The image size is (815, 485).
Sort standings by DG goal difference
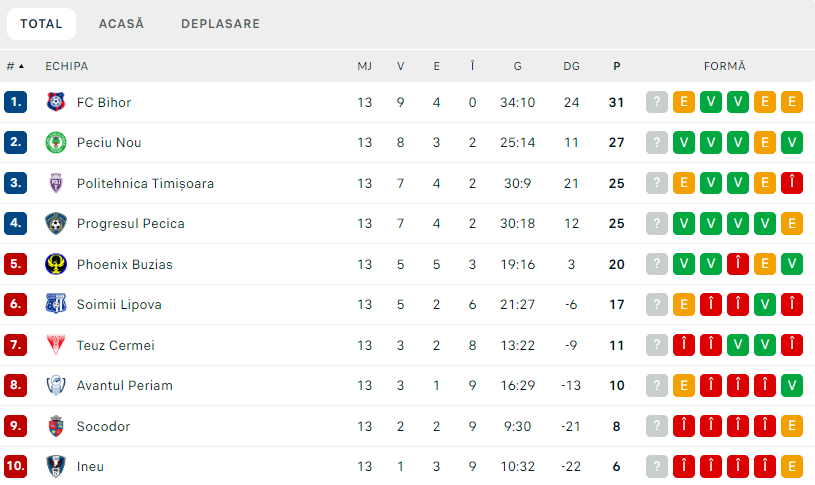click(x=571, y=66)
